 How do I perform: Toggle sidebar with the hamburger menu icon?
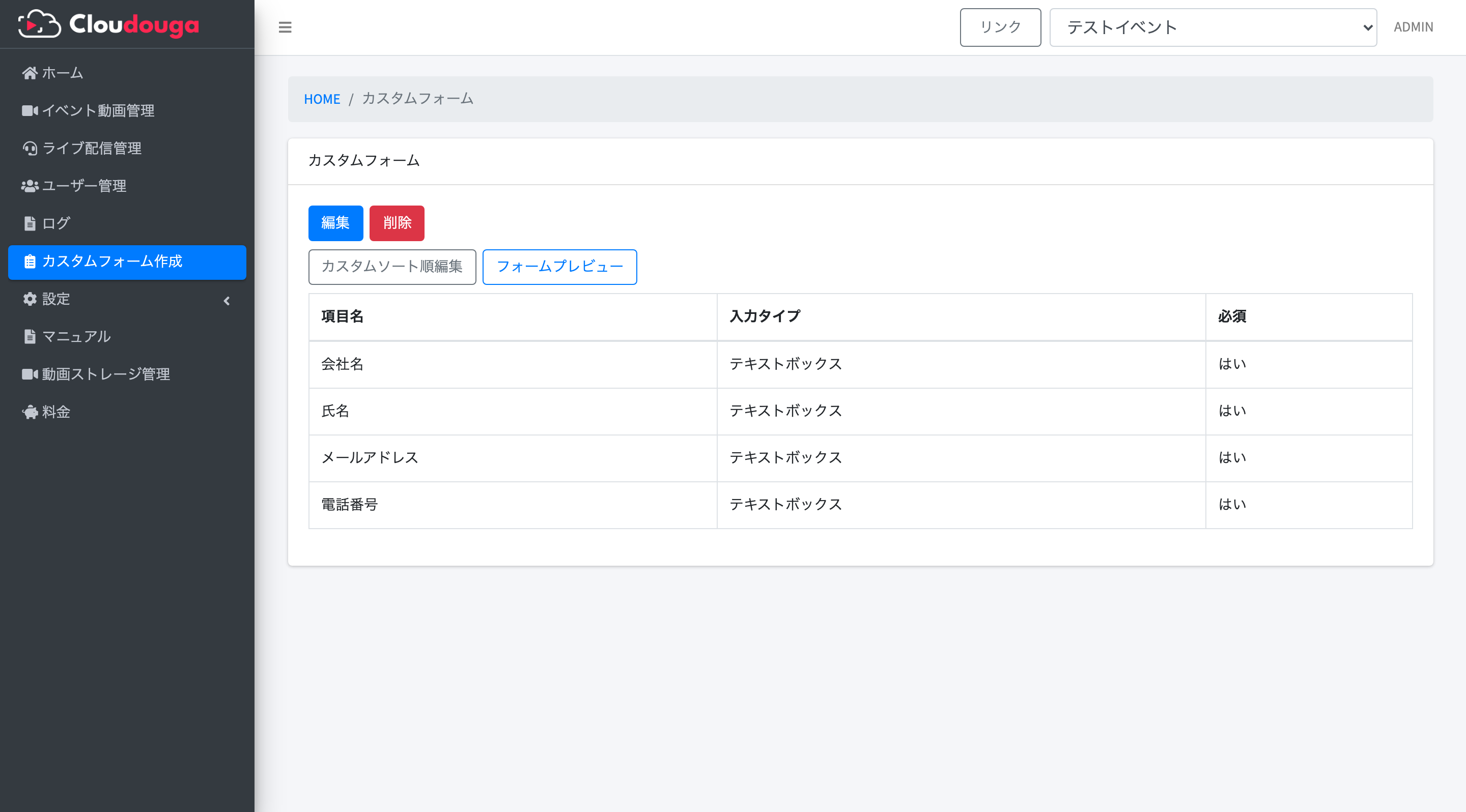pyautogui.click(x=285, y=27)
